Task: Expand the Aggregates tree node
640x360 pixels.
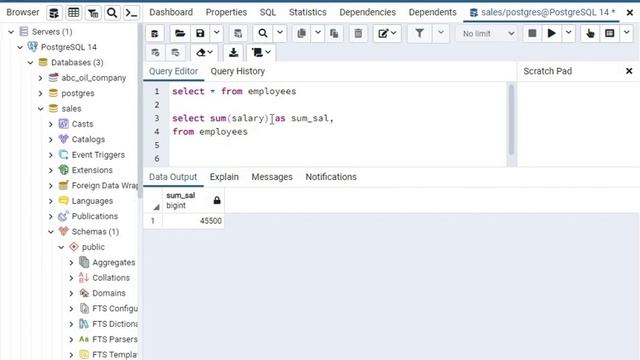Action: click(71, 263)
